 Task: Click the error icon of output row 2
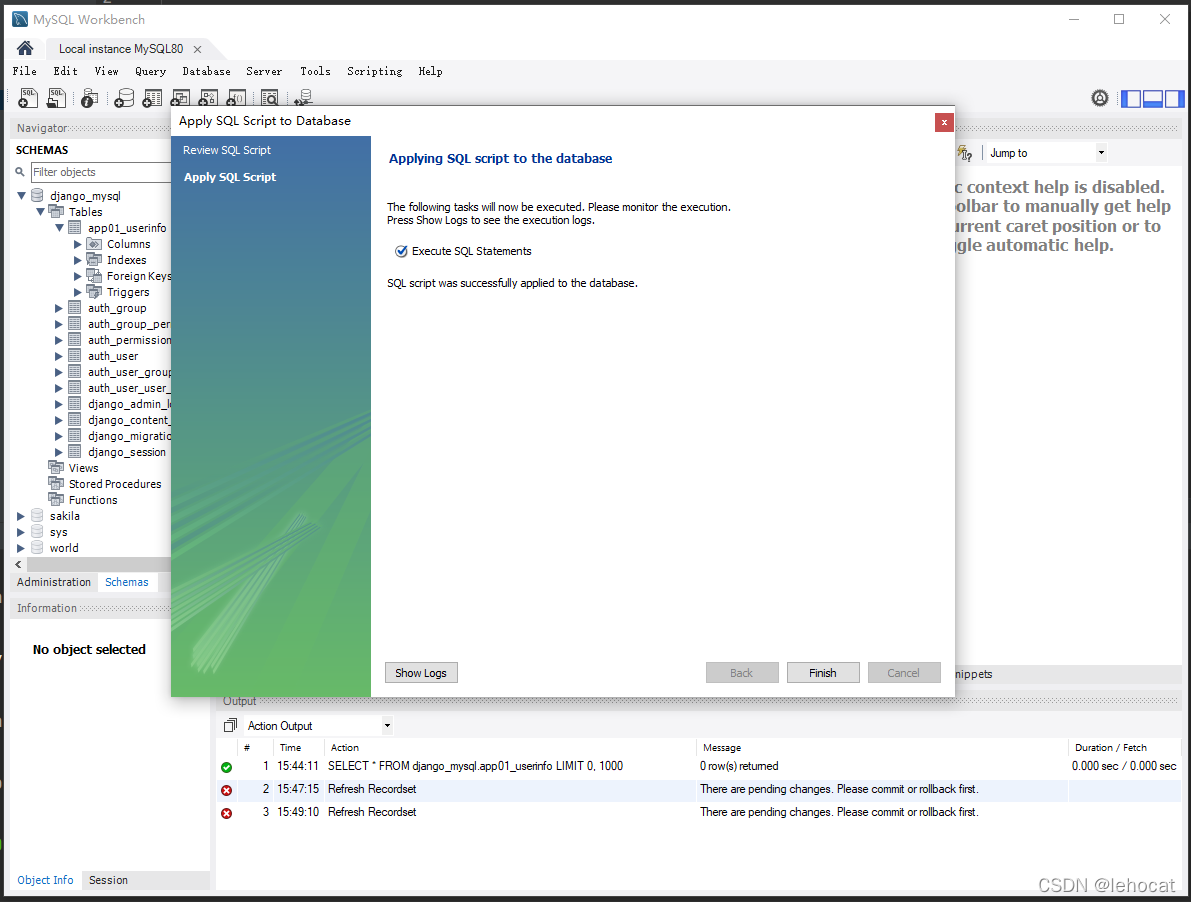(x=226, y=790)
